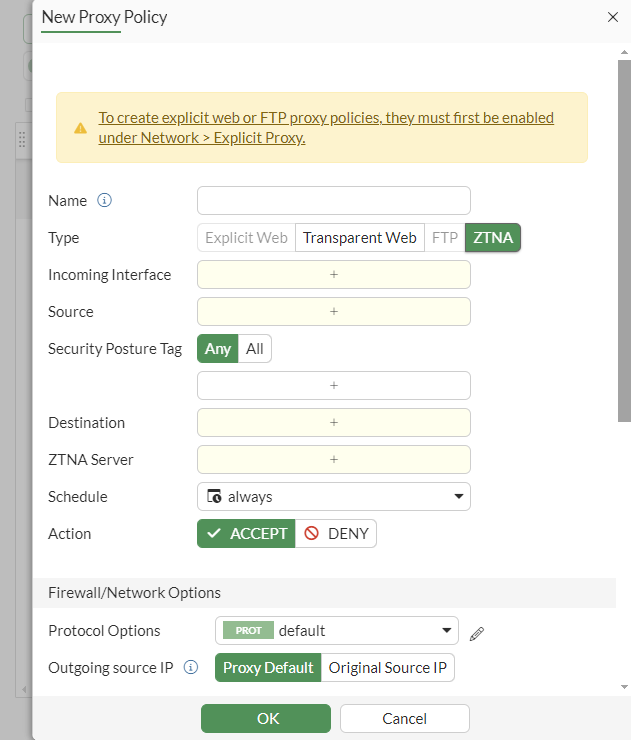
Task: Close the New Proxy Policy dialog
Action: (x=613, y=17)
